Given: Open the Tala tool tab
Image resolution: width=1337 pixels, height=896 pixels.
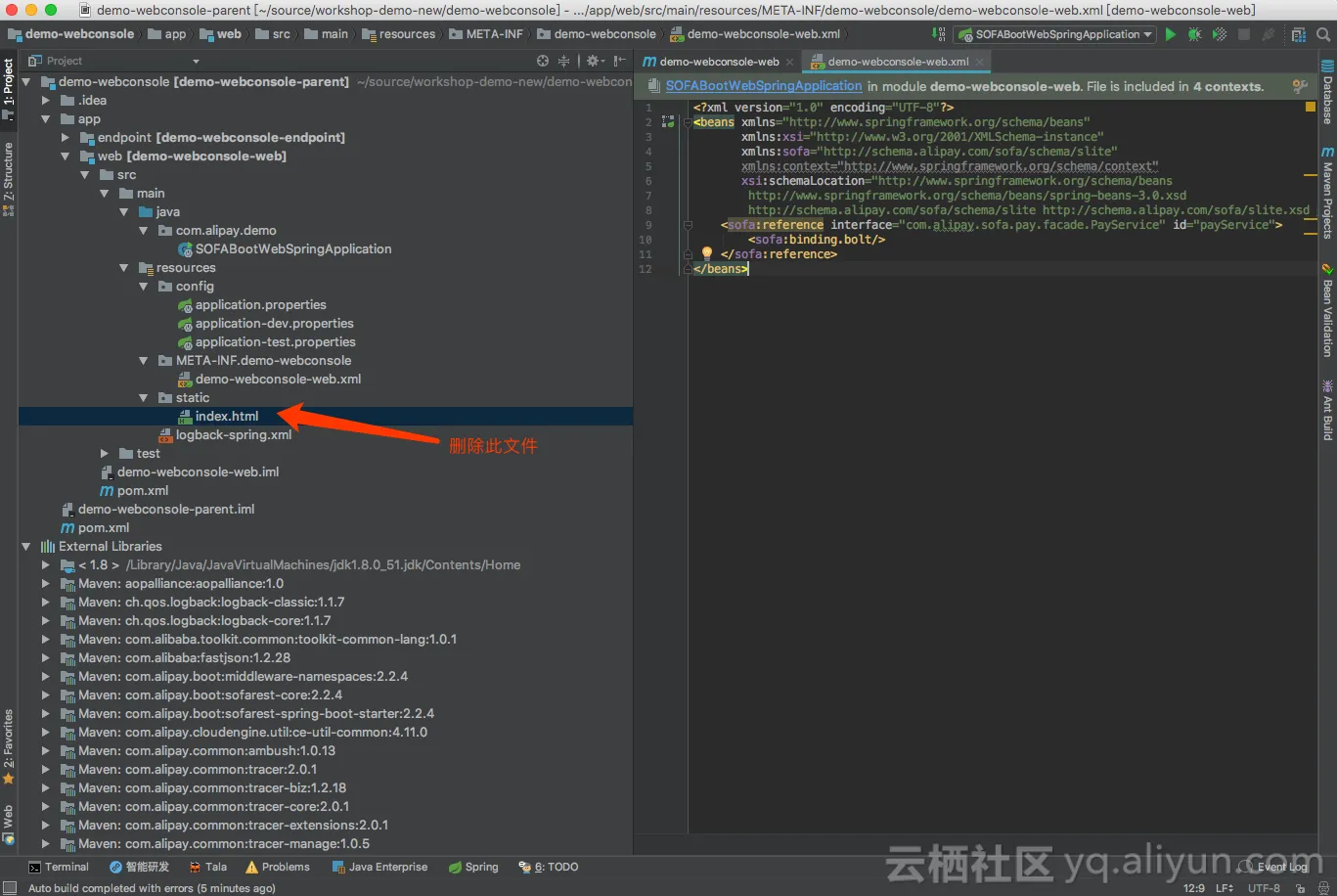Looking at the screenshot, I should click(x=207, y=867).
